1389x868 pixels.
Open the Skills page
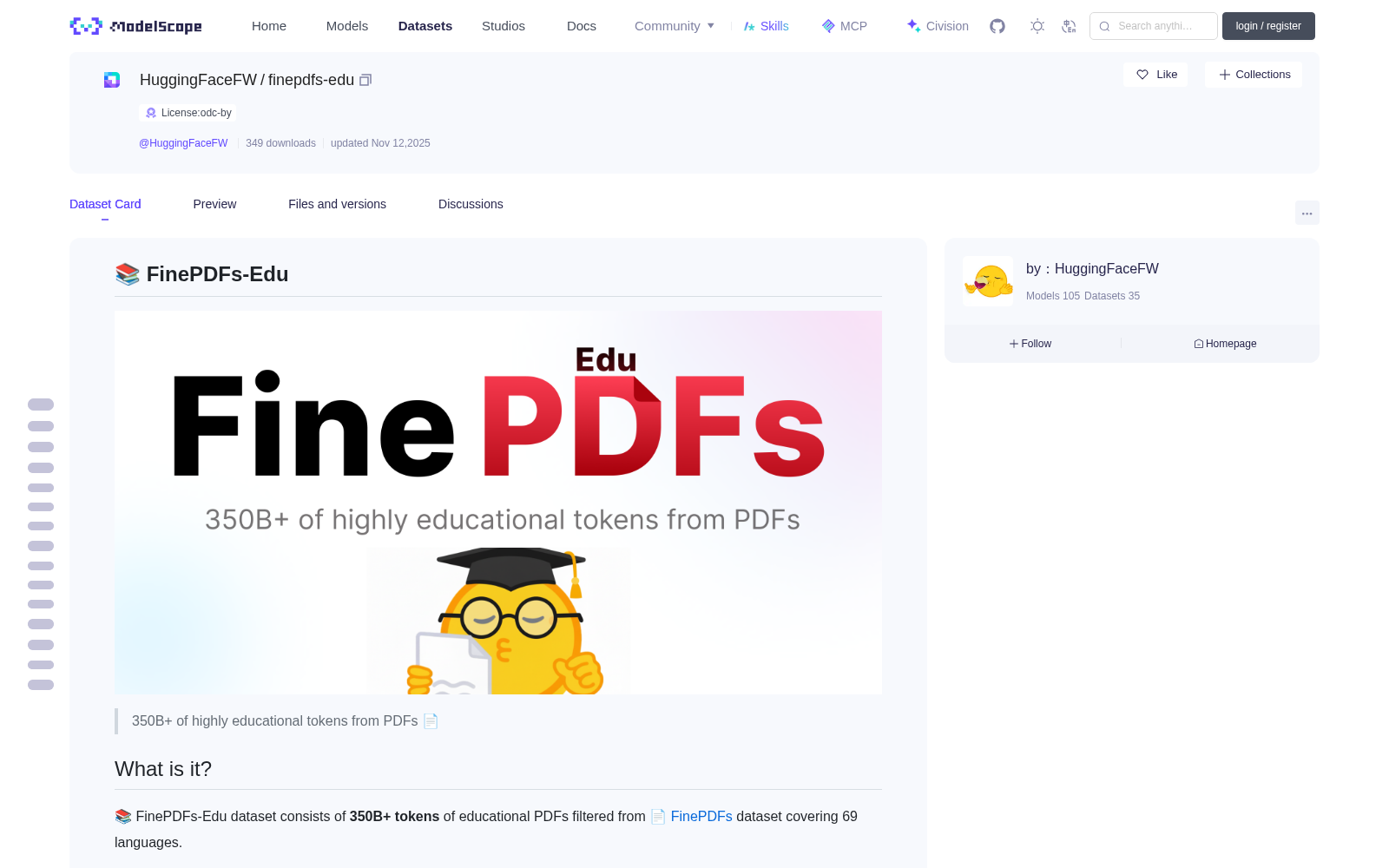coord(767,26)
